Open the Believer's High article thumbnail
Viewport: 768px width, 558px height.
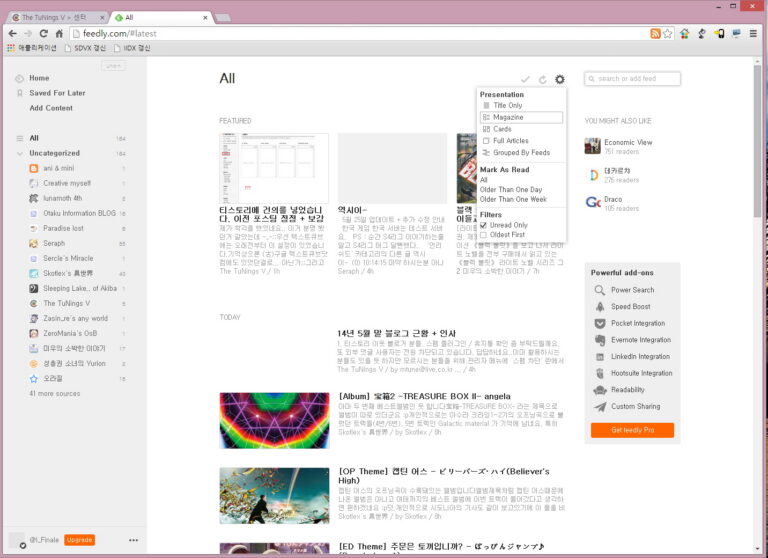click(274, 496)
